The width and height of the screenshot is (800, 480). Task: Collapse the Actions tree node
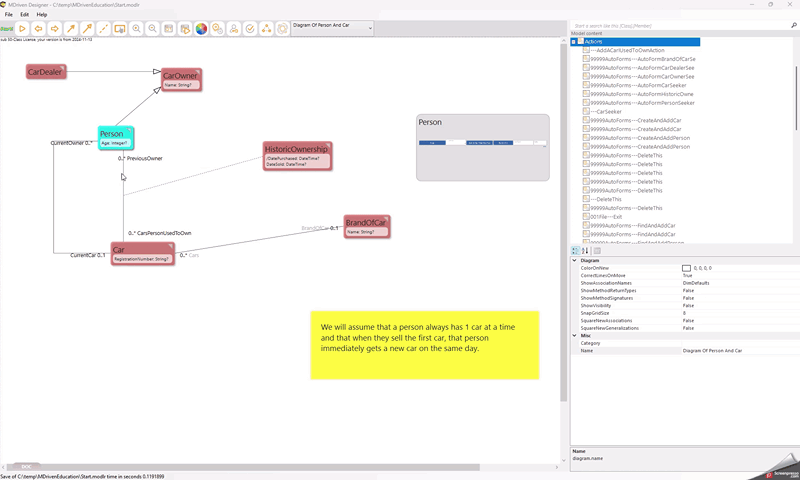click(574, 42)
